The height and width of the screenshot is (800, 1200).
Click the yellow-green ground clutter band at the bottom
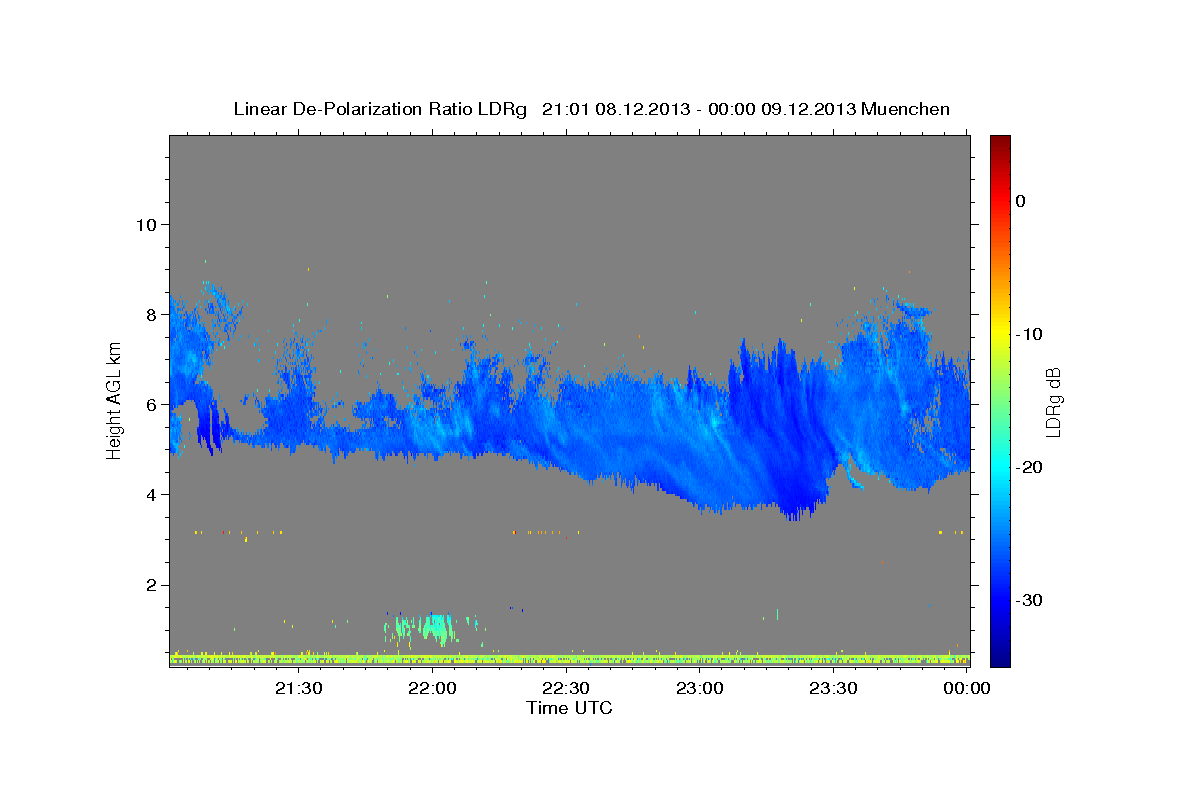point(569,660)
